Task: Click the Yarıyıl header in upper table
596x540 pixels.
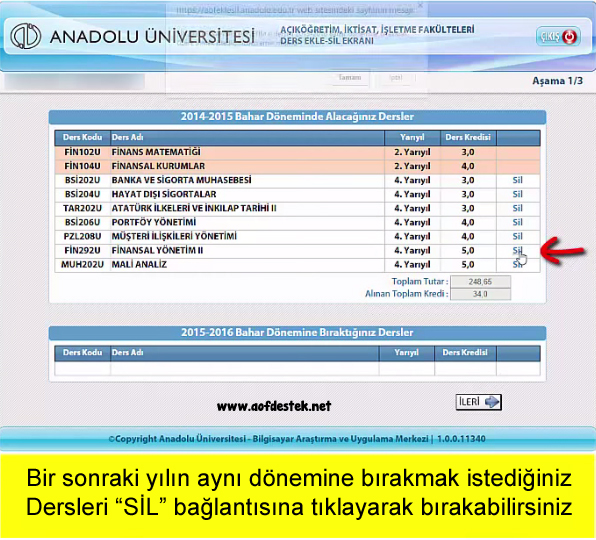Action: point(412,137)
